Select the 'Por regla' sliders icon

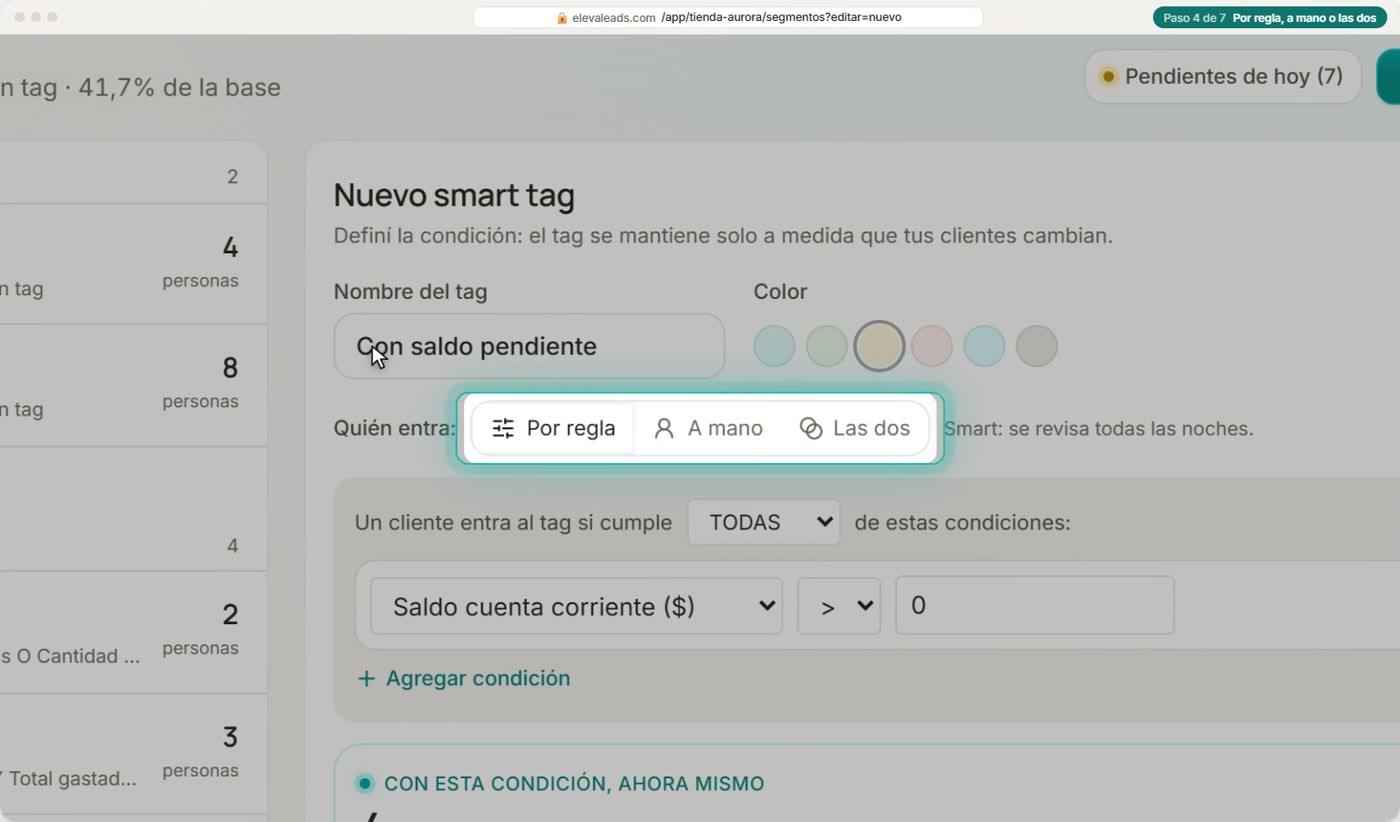(x=503, y=428)
